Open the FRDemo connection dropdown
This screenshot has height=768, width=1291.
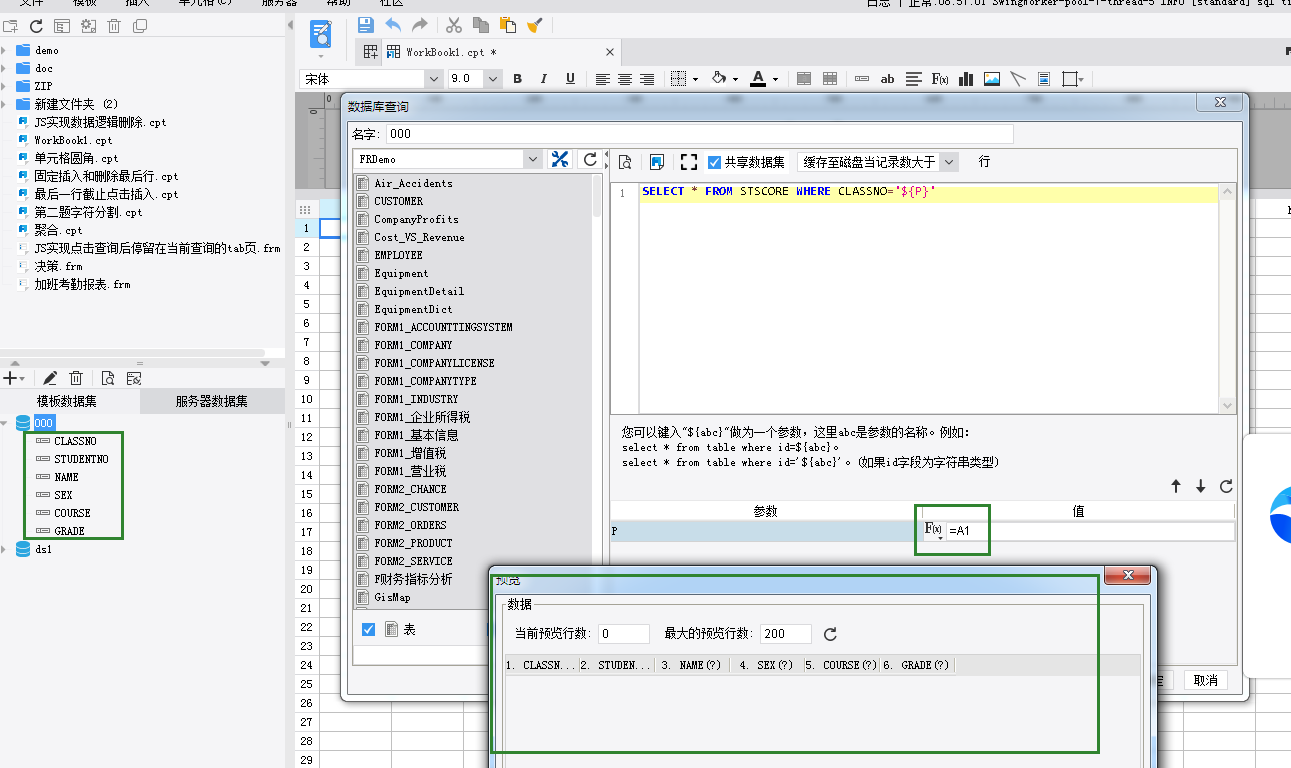pos(532,159)
